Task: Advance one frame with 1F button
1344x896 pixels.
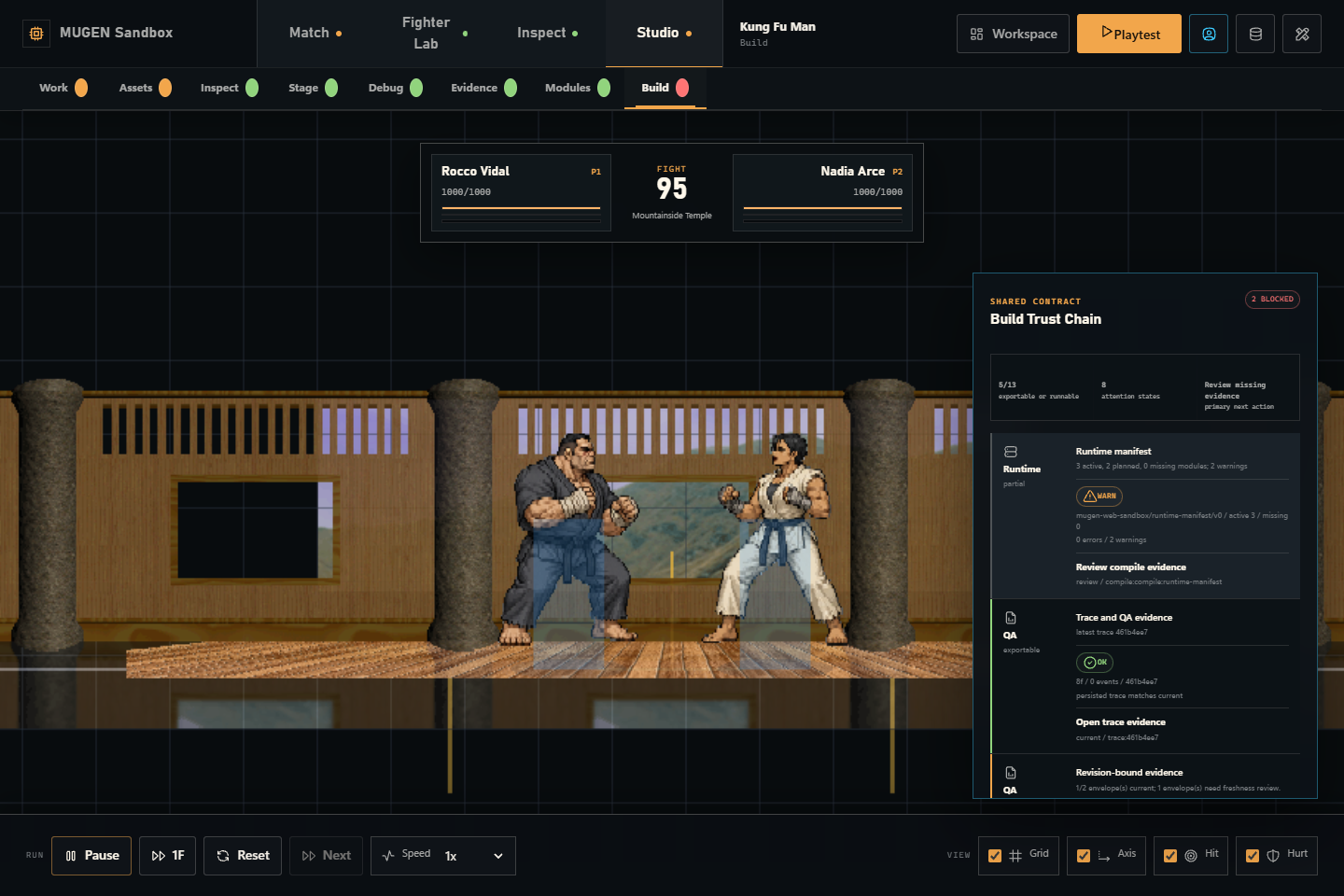Action: [167, 856]
